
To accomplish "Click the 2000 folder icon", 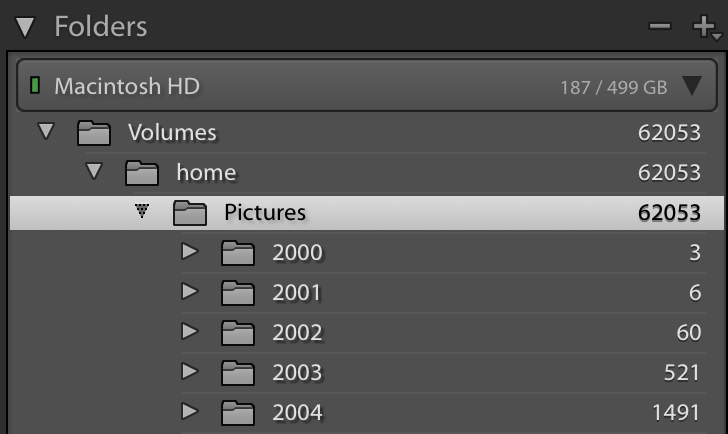I will pyautogui.click(x=237, y=252).
